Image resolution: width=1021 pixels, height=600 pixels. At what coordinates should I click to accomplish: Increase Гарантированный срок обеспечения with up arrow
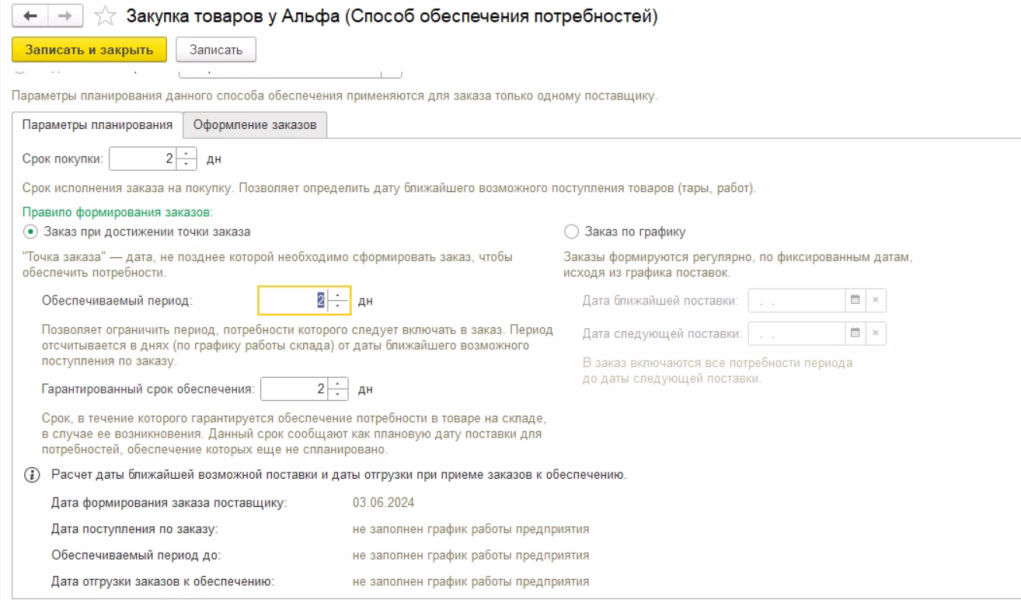[338, 383]
